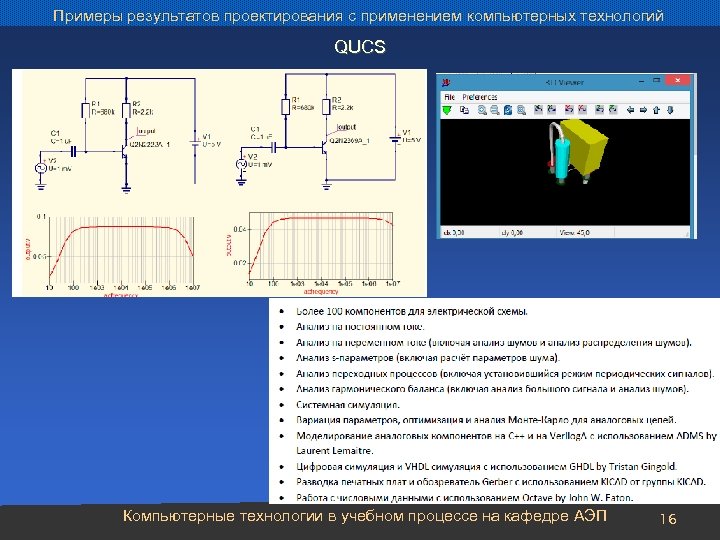Open the Preferences menu in 3D Viewer
This screenshot has width=720, height=540.
pyautogui.click(x=480, y=97)
